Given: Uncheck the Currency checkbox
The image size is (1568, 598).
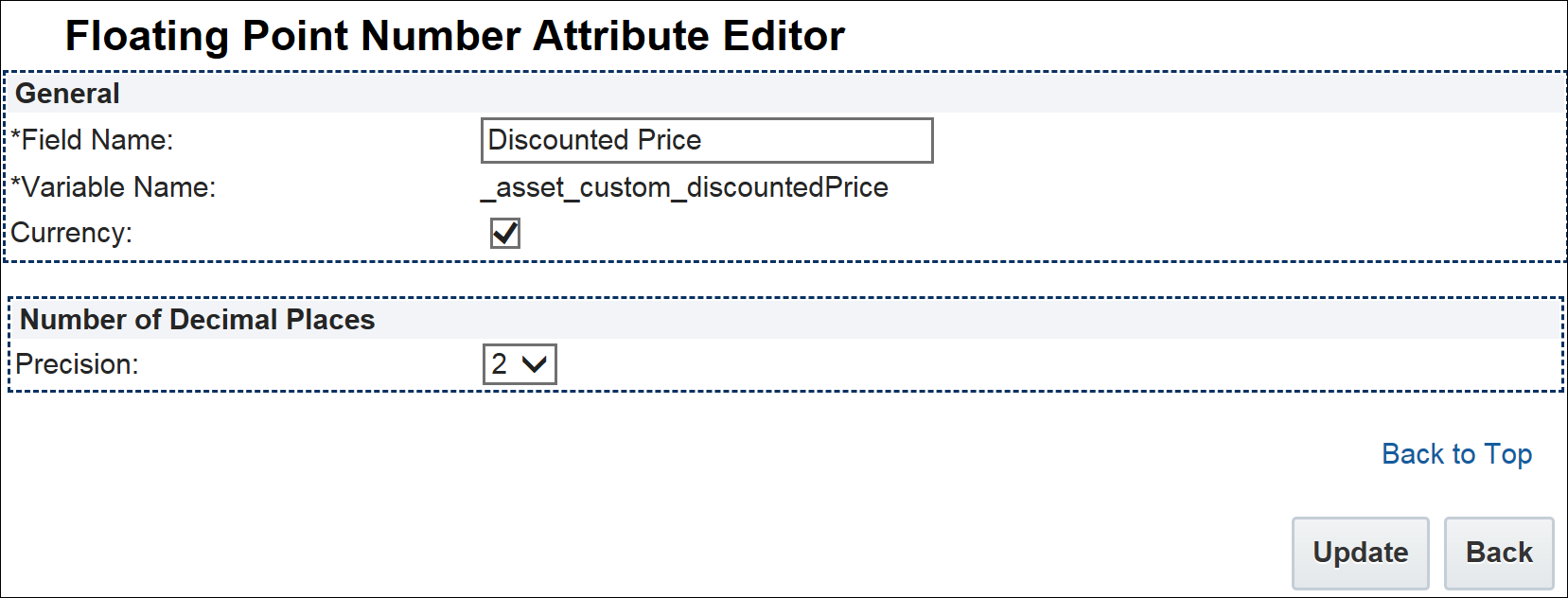Looking at the screenshot, I should 505,233.
